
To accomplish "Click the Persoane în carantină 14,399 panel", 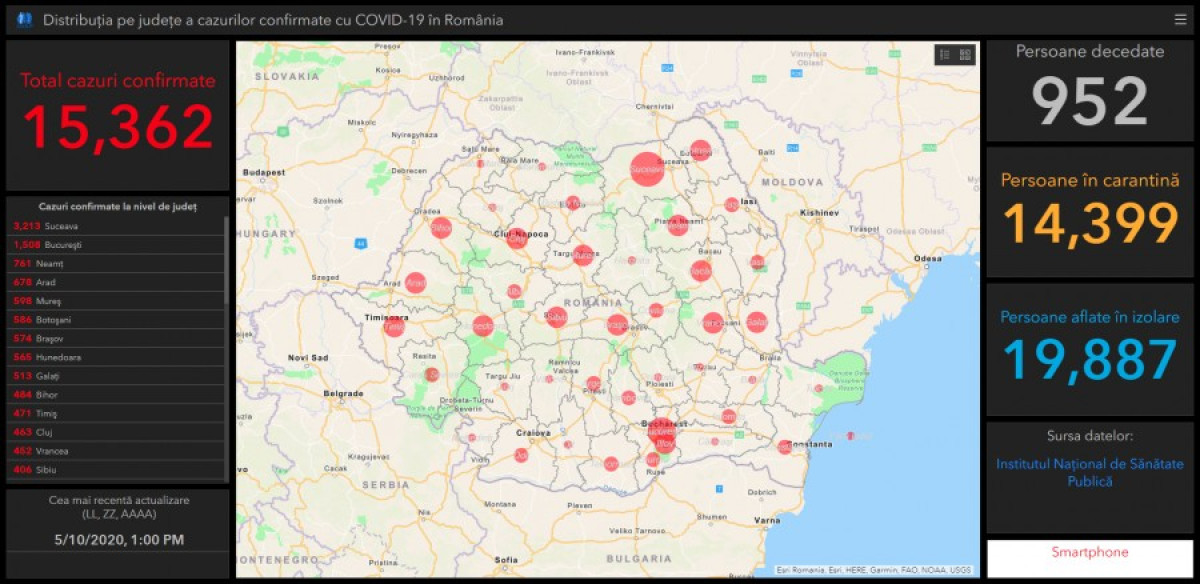I will point(1090,212).
